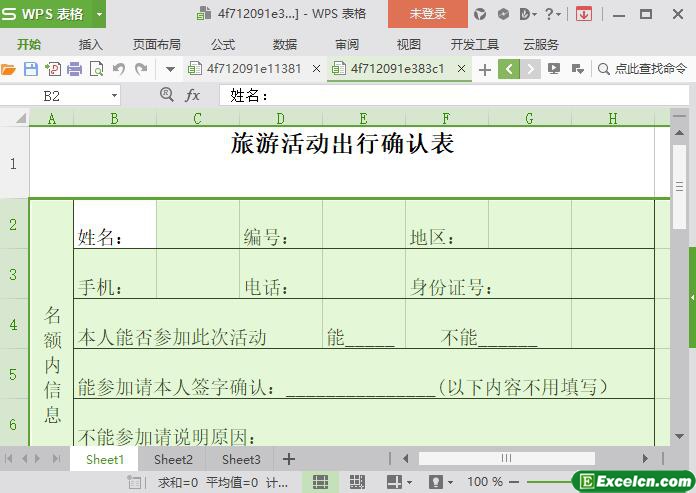Switch to Normal view status bar icon
Image resolution: width=696 pixels, height=493 pixels.
click(320, 482)
